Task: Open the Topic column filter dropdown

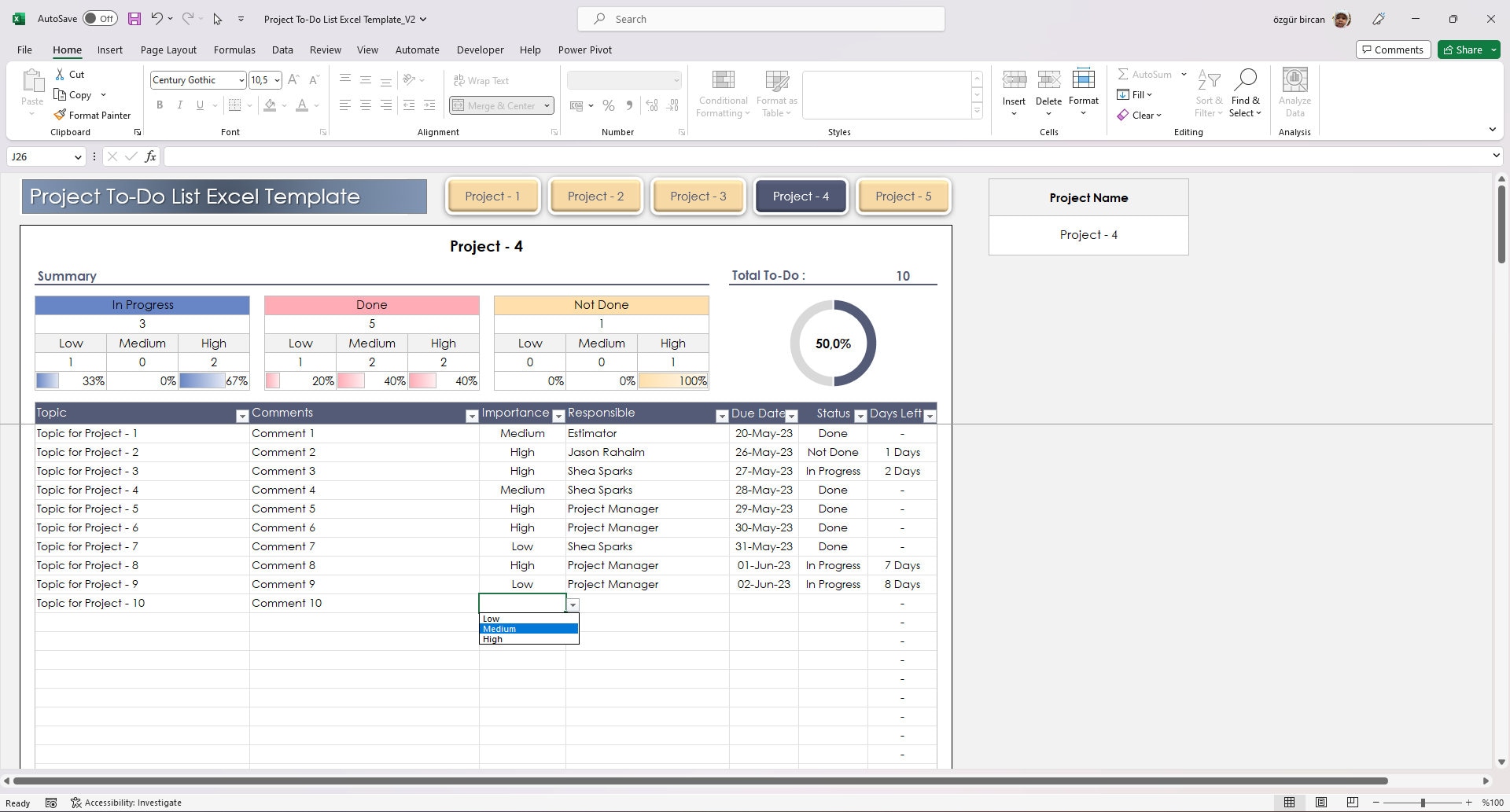Action: 241,414
